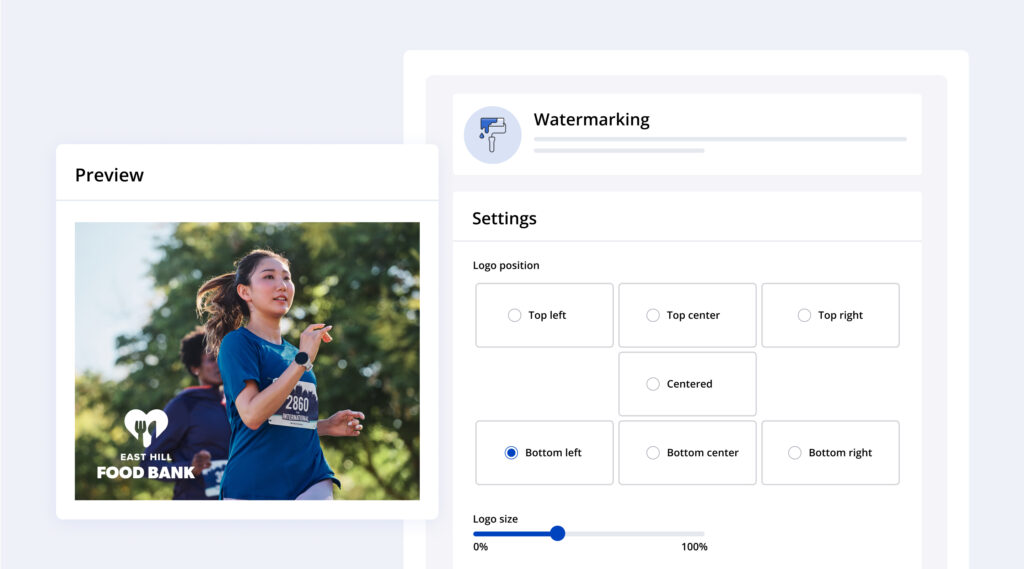This screenshot has height=569, width=1024.
Task: Click the heart-and-fork logo in the preview
Action: pyautogui.click(x=146, y=428)
